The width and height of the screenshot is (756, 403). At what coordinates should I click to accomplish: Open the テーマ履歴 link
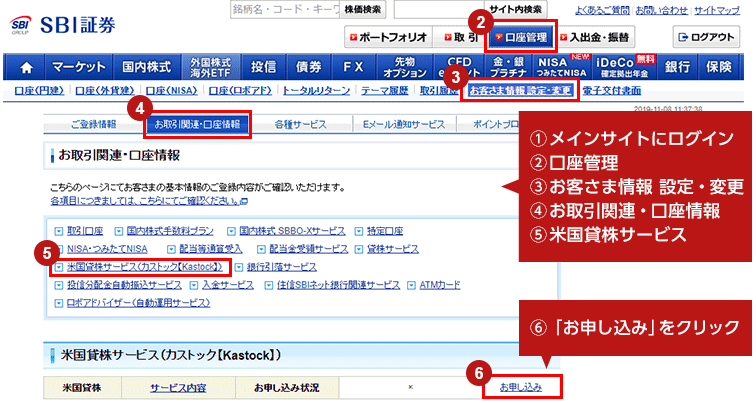384,91
